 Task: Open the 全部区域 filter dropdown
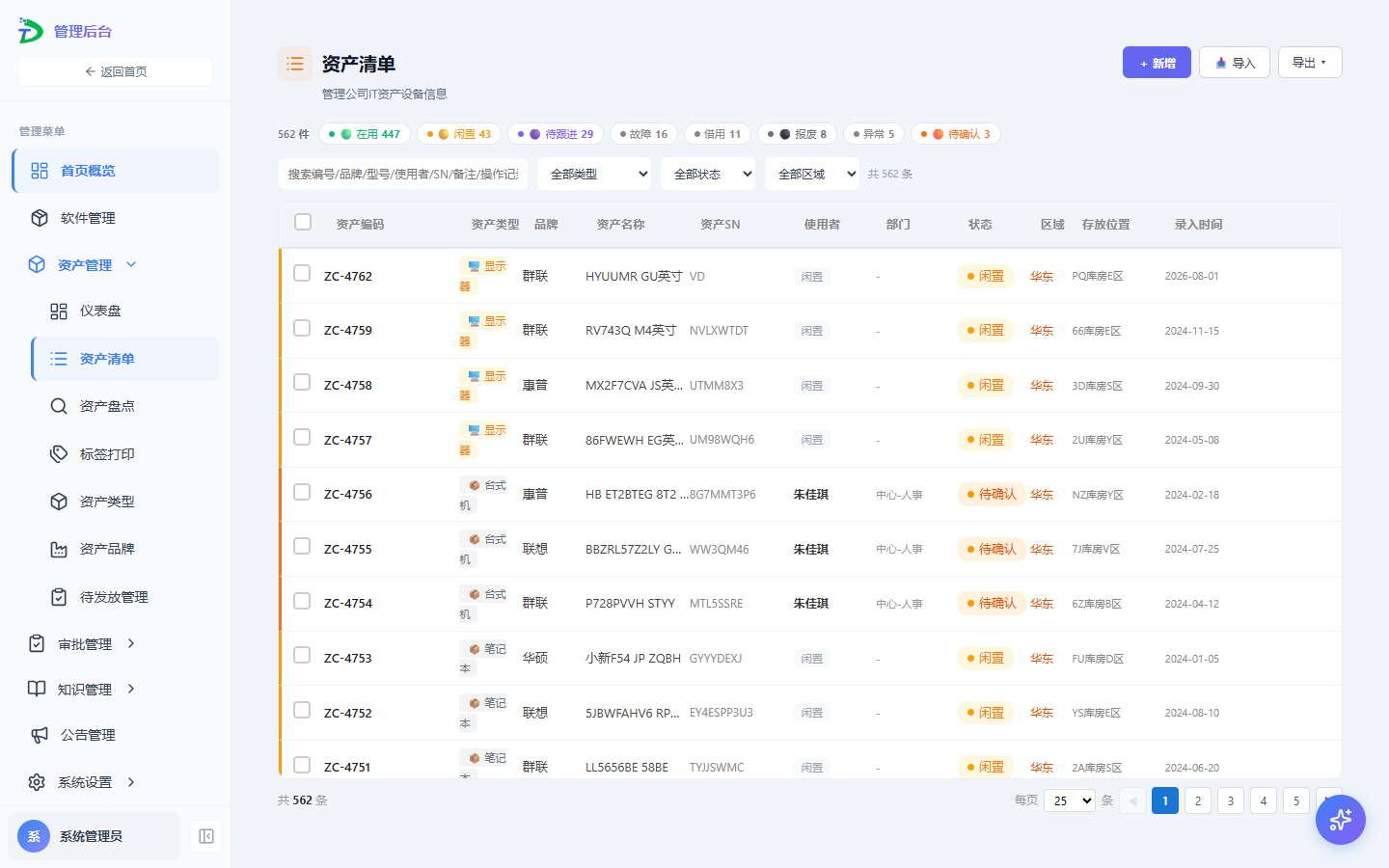click(812, 174)
